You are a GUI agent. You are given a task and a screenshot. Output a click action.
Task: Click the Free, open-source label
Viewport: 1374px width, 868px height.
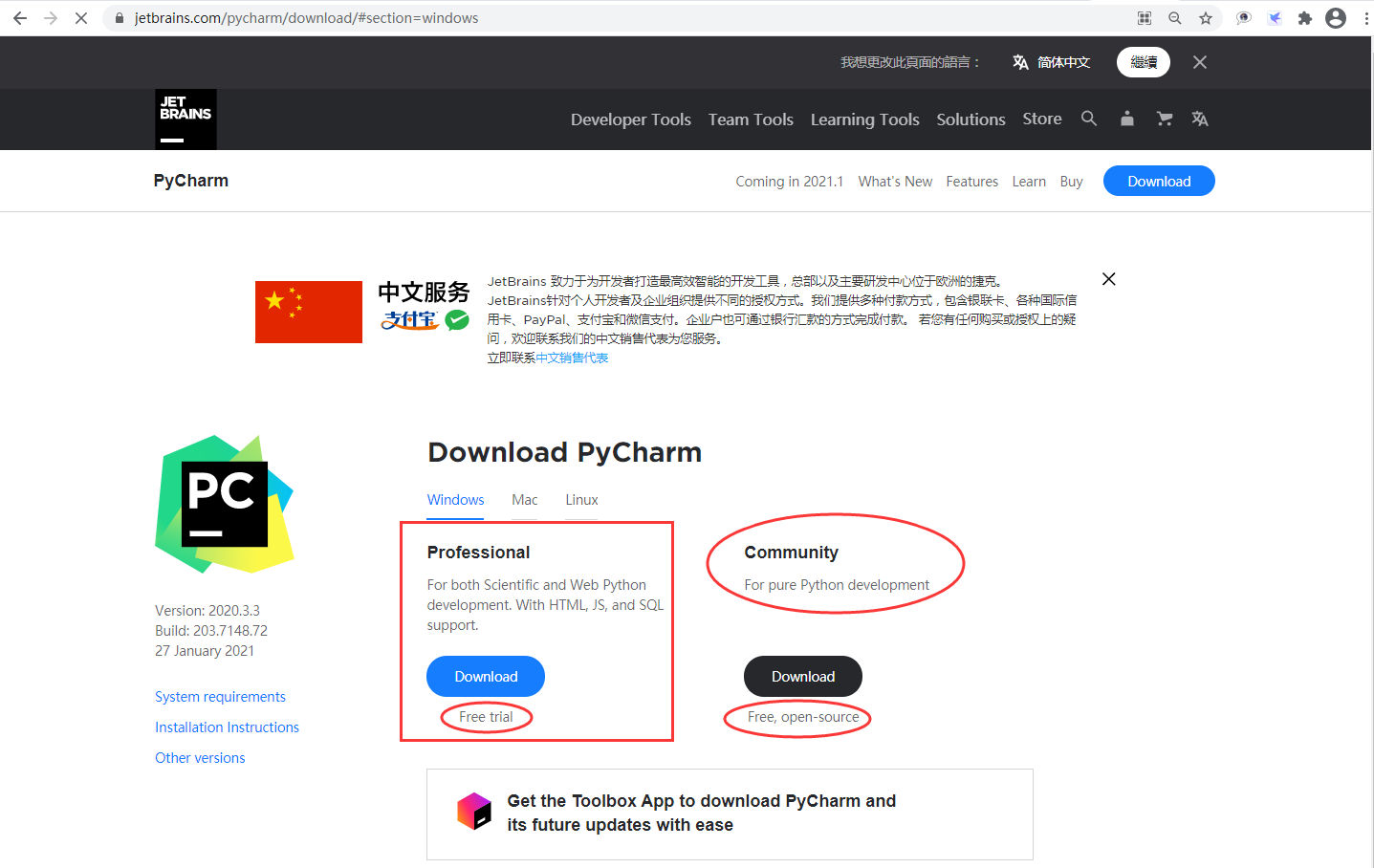803,717
